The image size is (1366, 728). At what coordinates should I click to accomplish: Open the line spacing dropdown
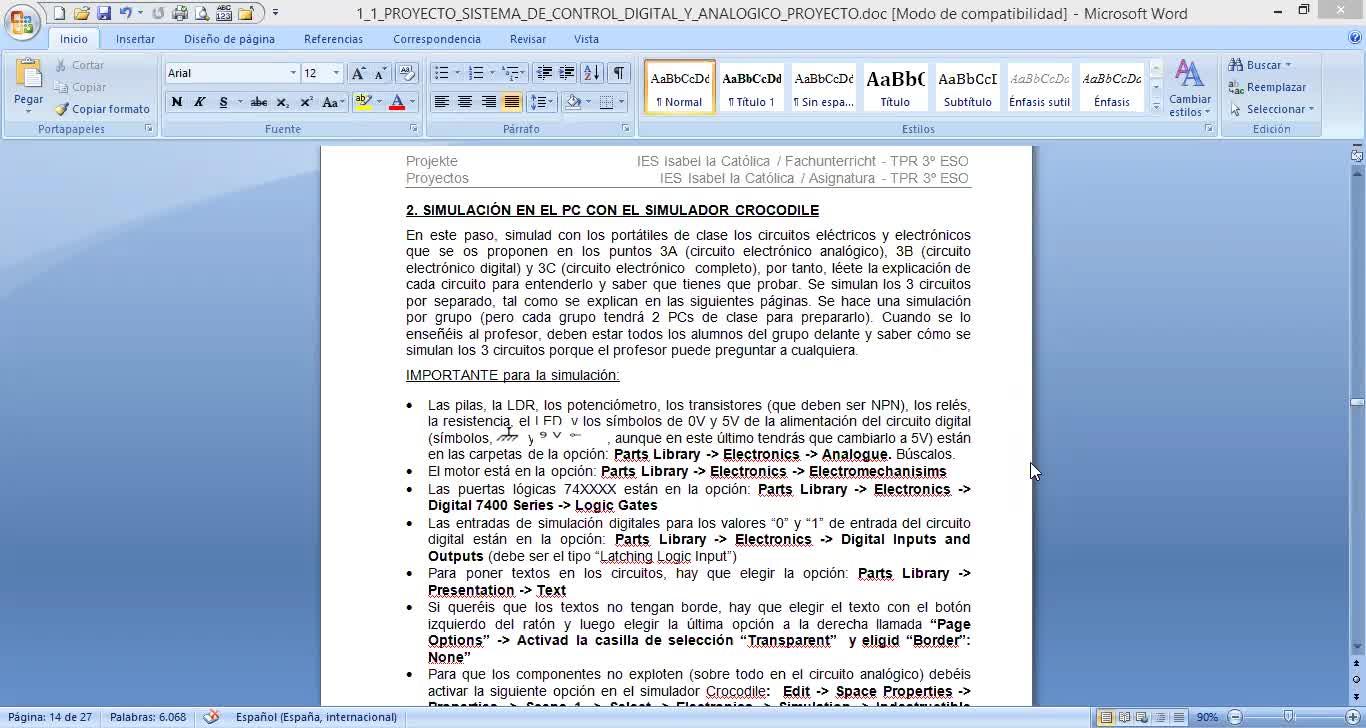(541, 102)
